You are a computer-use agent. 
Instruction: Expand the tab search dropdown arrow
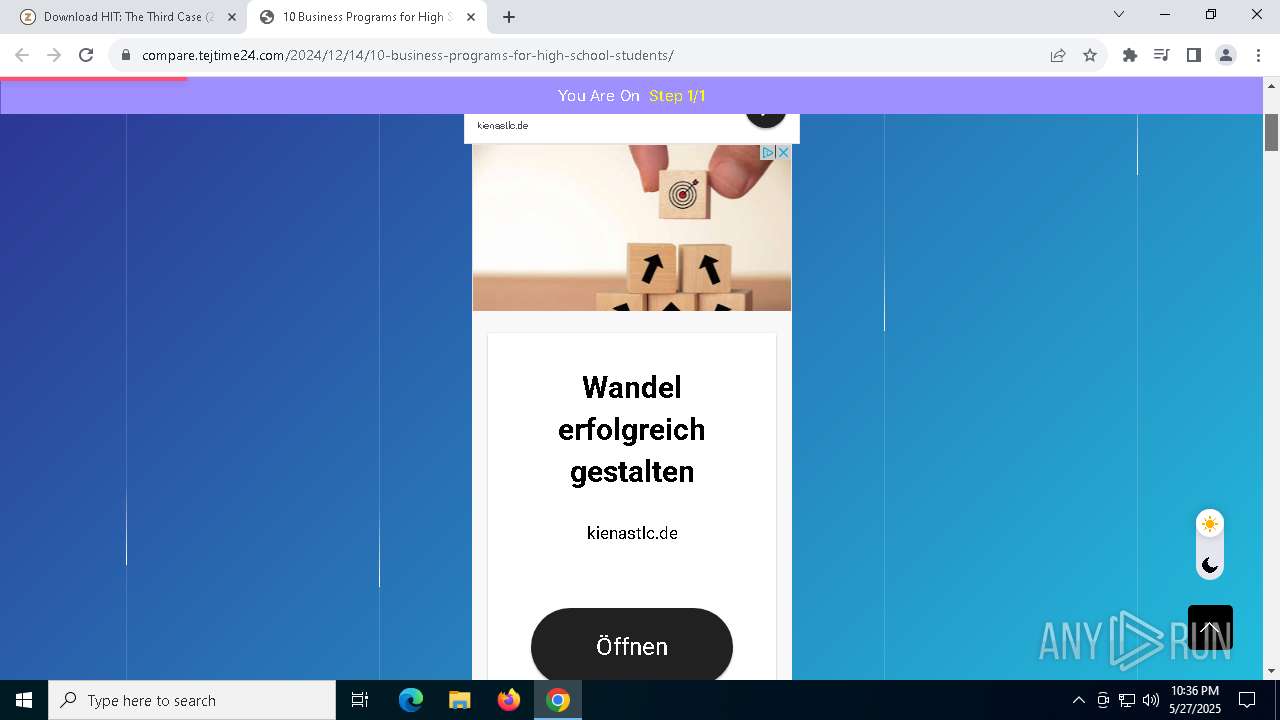pos(1119,14)
